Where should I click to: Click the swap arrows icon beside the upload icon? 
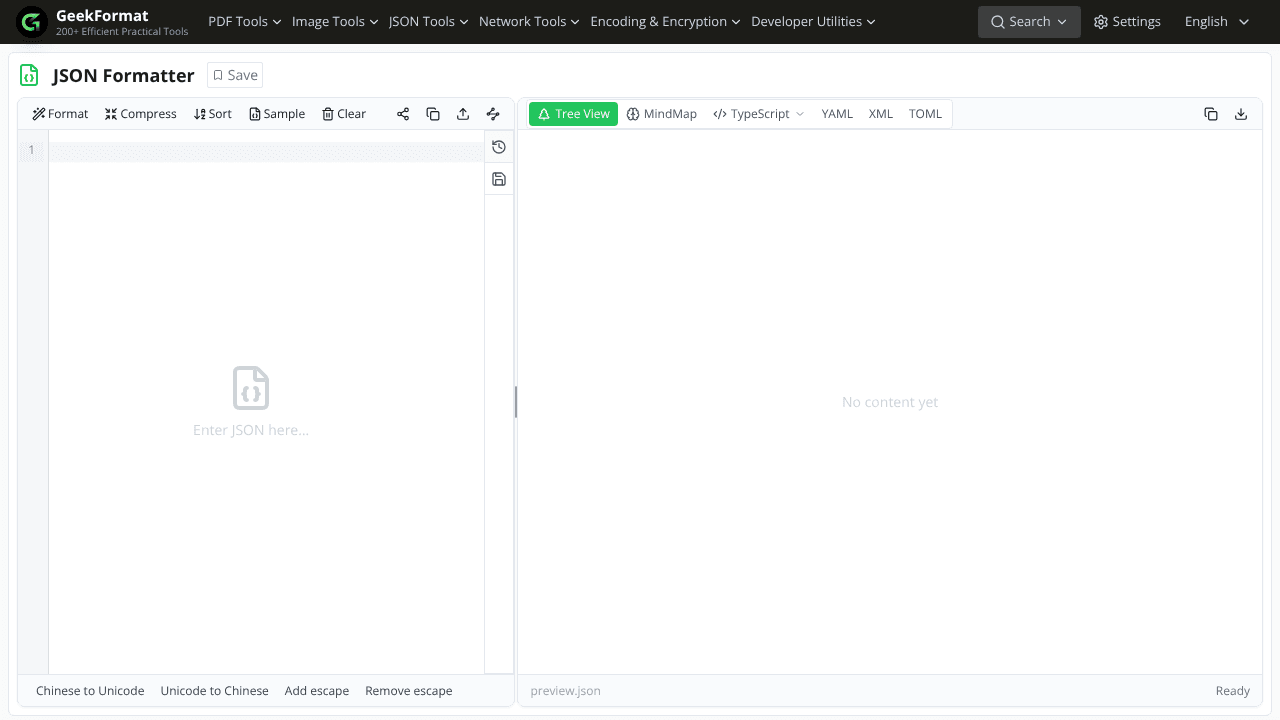[493, 114]
